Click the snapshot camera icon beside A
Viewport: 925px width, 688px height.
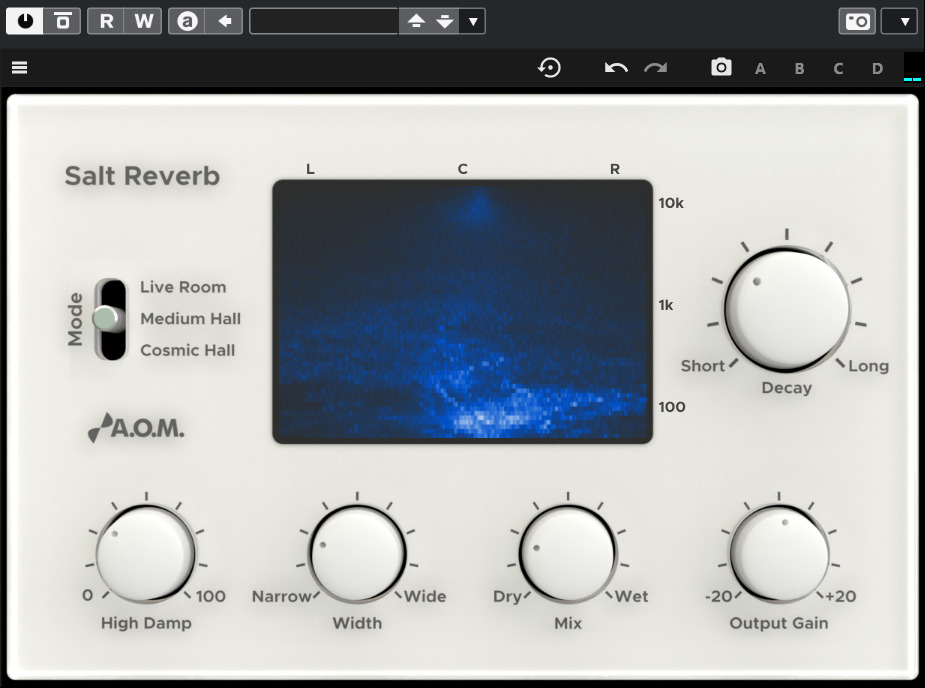coord(721,67)
